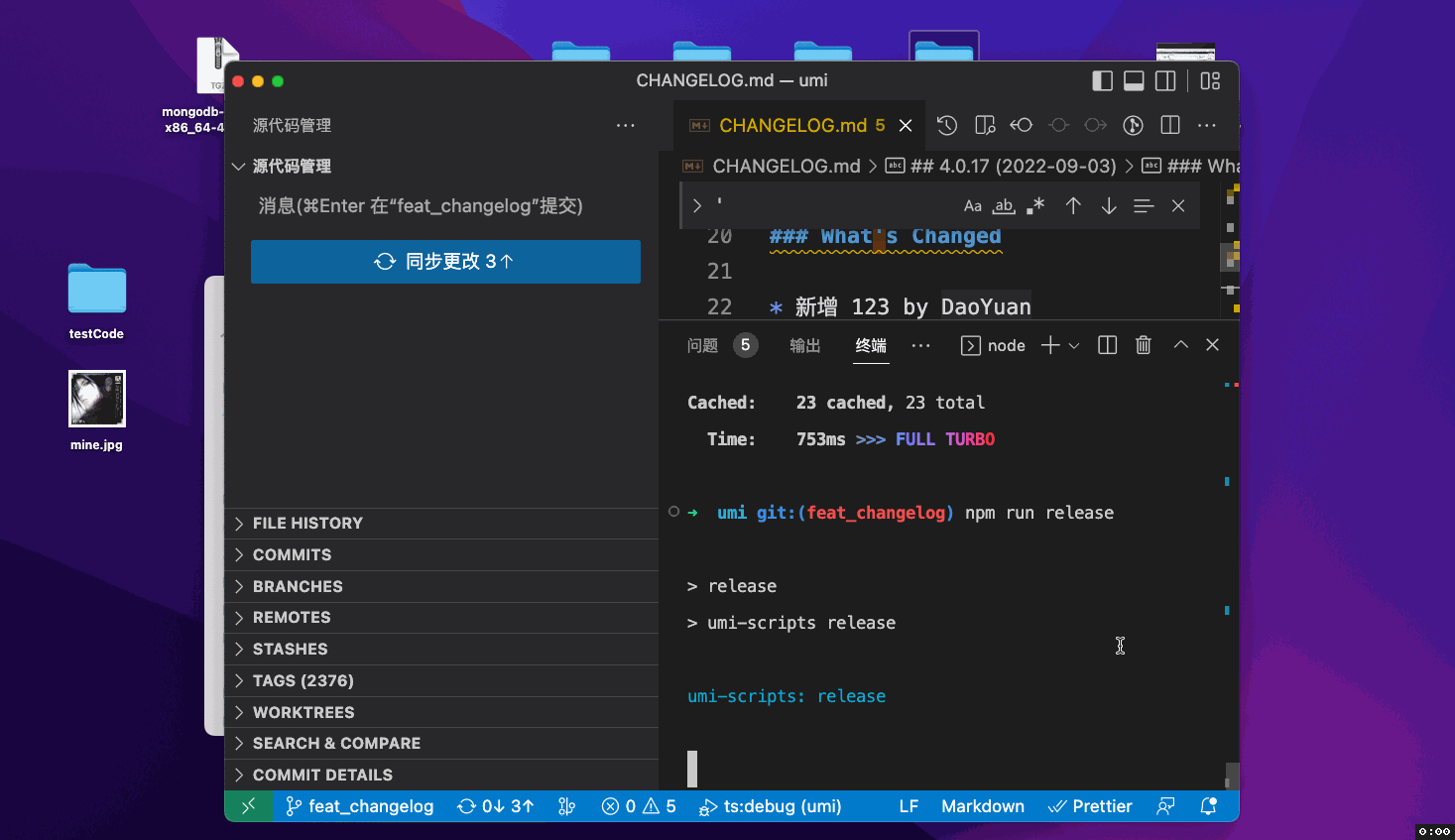The image size is (1455, 840).
Task: Toggle primary side bar layout icon
Action: point(1102,81)
